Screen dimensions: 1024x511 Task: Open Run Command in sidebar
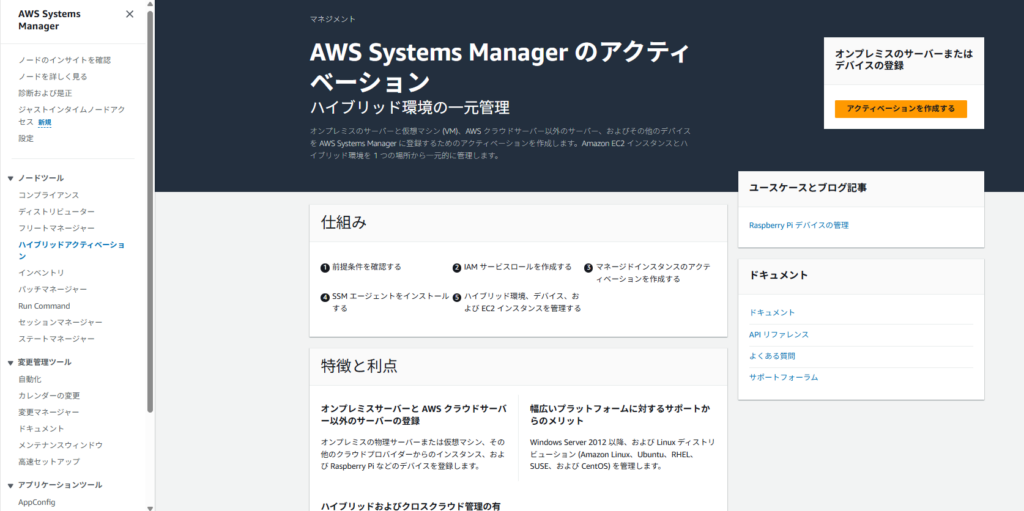pyautogui.click(x=44, y=306)
